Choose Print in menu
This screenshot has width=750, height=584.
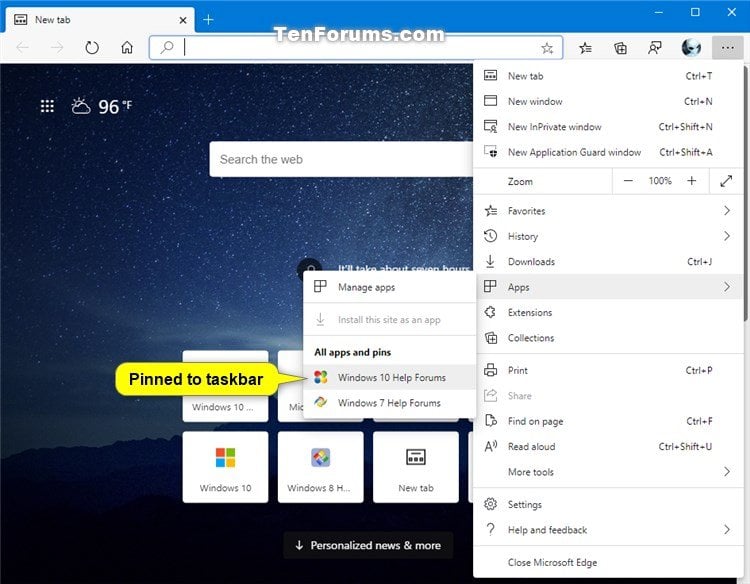[607, 370]
